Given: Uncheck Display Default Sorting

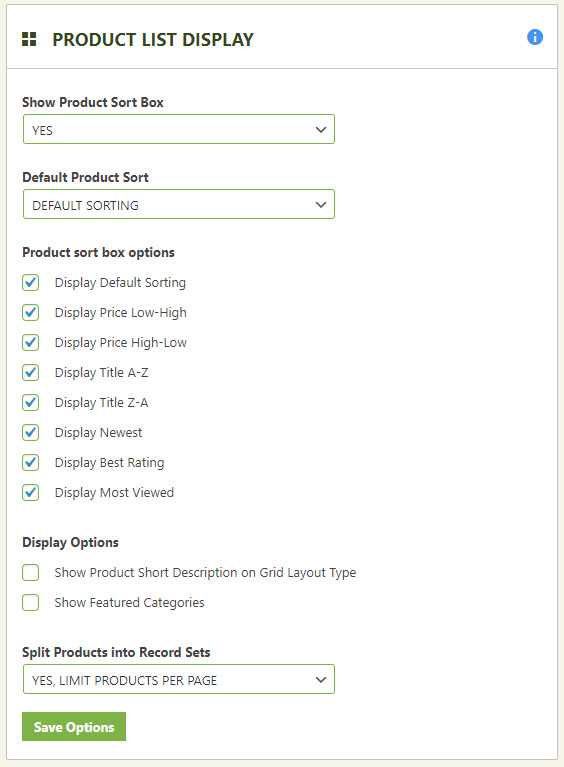Looking at the screenshot, I should point(30,282).
